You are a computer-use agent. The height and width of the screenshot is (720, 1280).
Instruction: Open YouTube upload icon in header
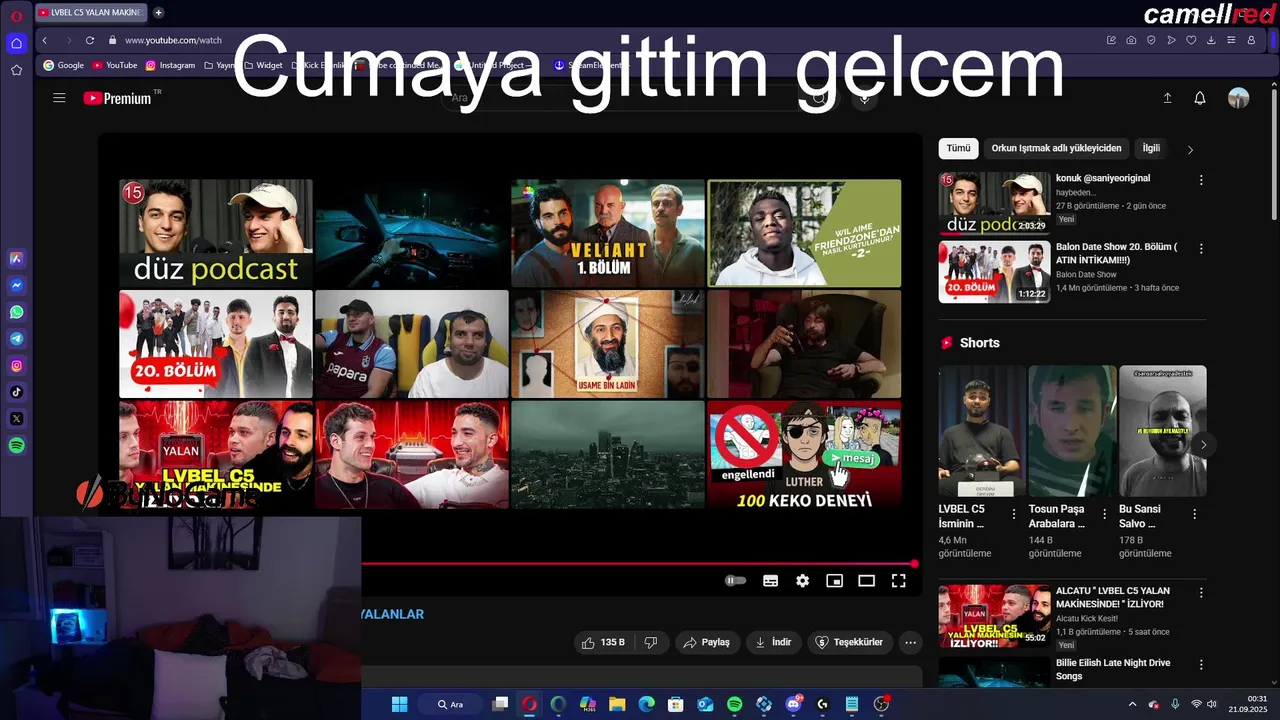coord(1167,98)
